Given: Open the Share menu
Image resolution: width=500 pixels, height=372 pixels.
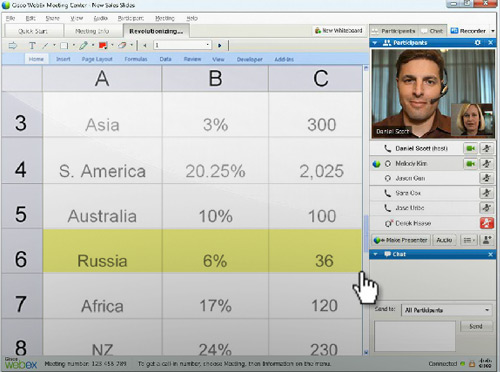Looking at the screenshot, I should coord(53,18).
